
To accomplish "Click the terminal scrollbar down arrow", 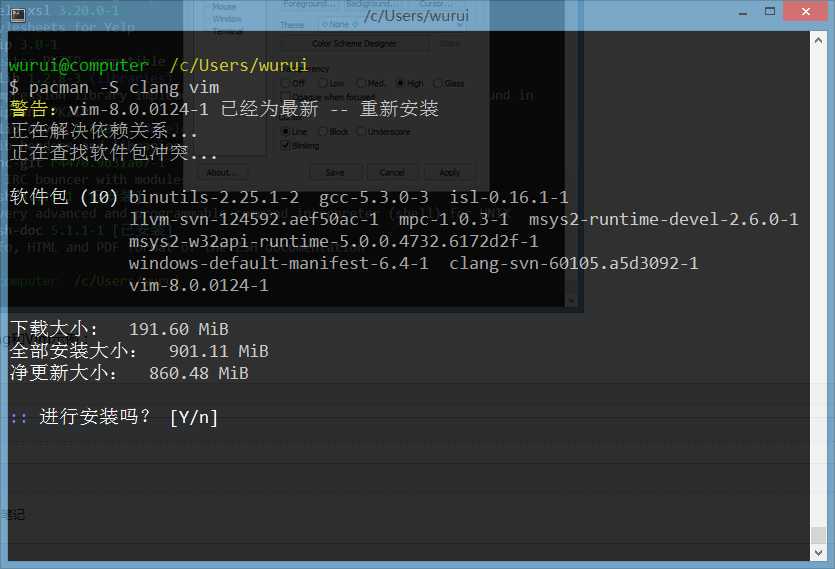I will 818,552.
